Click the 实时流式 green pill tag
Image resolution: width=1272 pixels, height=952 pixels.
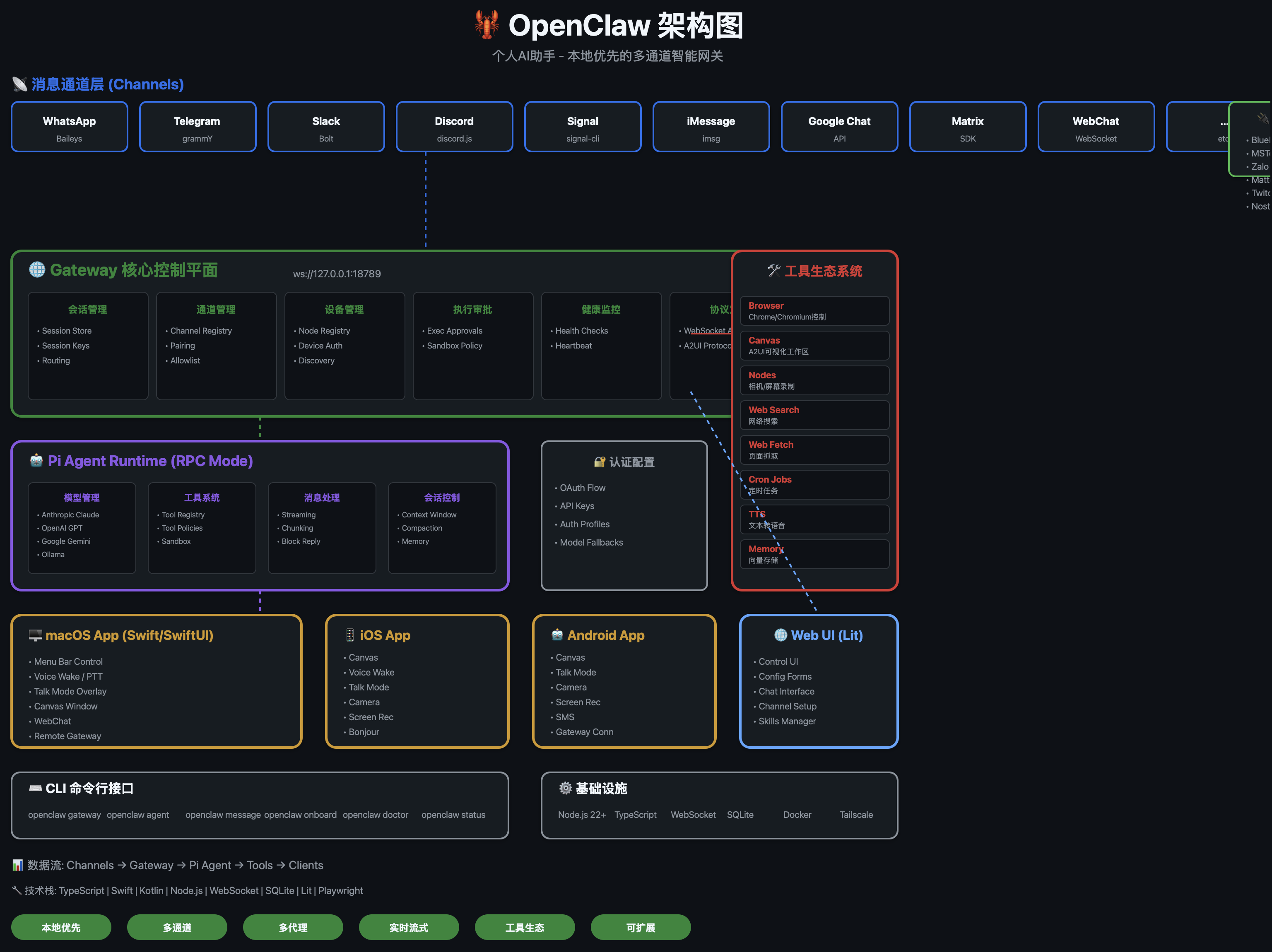click(x=409, y=927)
